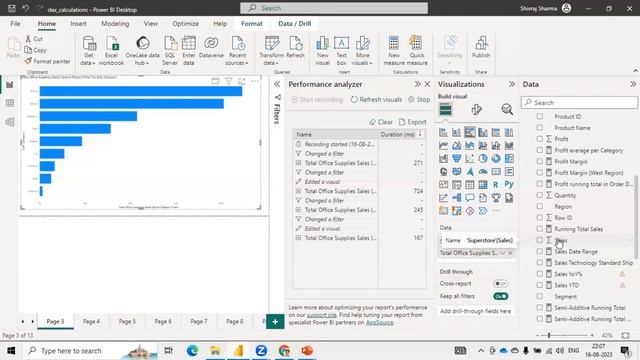Expand the Filters pane
Viewport: 640px width, 360px height.
tap(277, 84)
